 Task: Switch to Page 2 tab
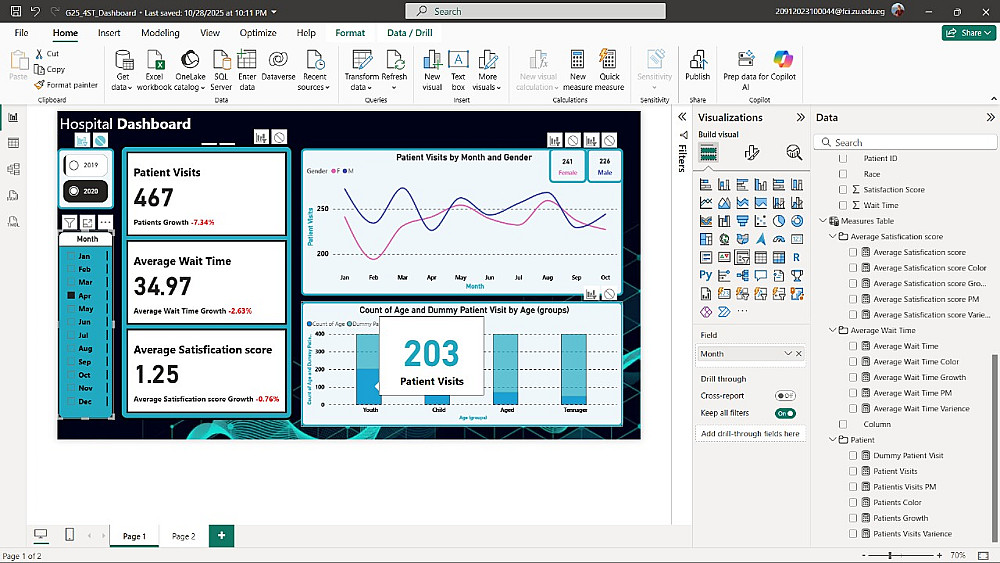183,536
